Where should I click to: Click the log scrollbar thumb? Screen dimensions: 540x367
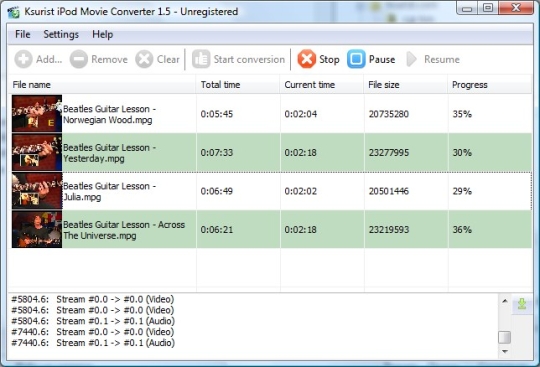point(505,337)
